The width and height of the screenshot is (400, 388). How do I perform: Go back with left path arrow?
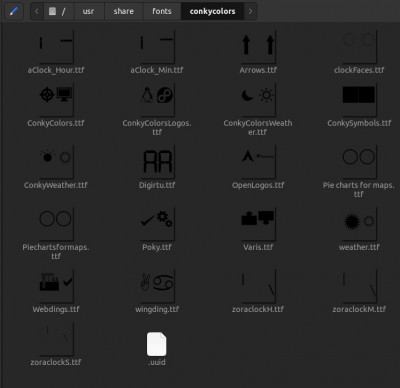pos(37,11)
